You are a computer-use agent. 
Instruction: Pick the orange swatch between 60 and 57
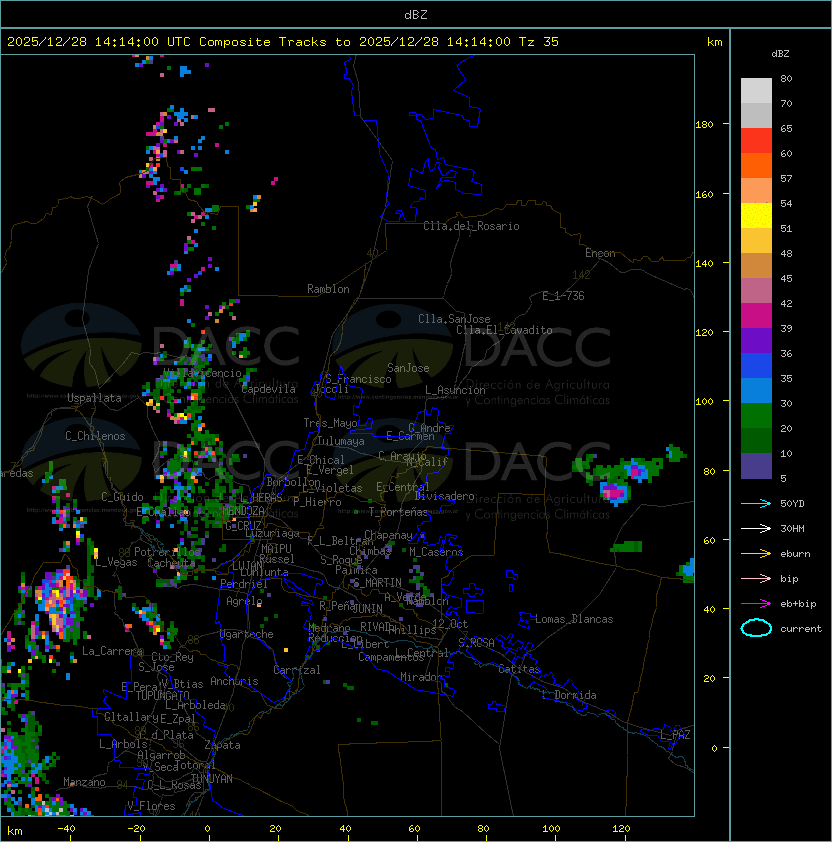[756, 165]
